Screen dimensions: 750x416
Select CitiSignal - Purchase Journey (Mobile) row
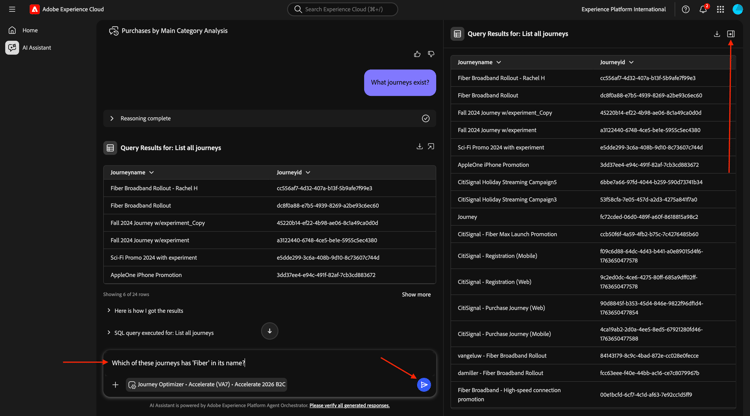click(593, 334)
